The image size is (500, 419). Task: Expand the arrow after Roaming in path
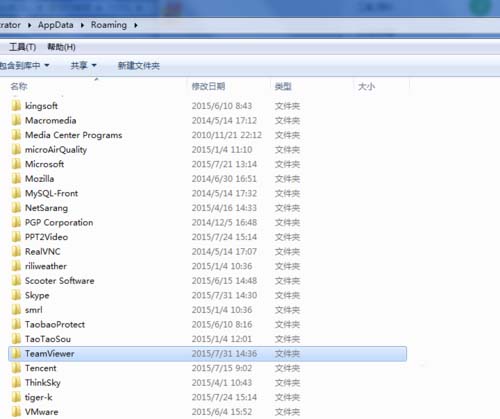pyautogui.click(x=136, y=25)
